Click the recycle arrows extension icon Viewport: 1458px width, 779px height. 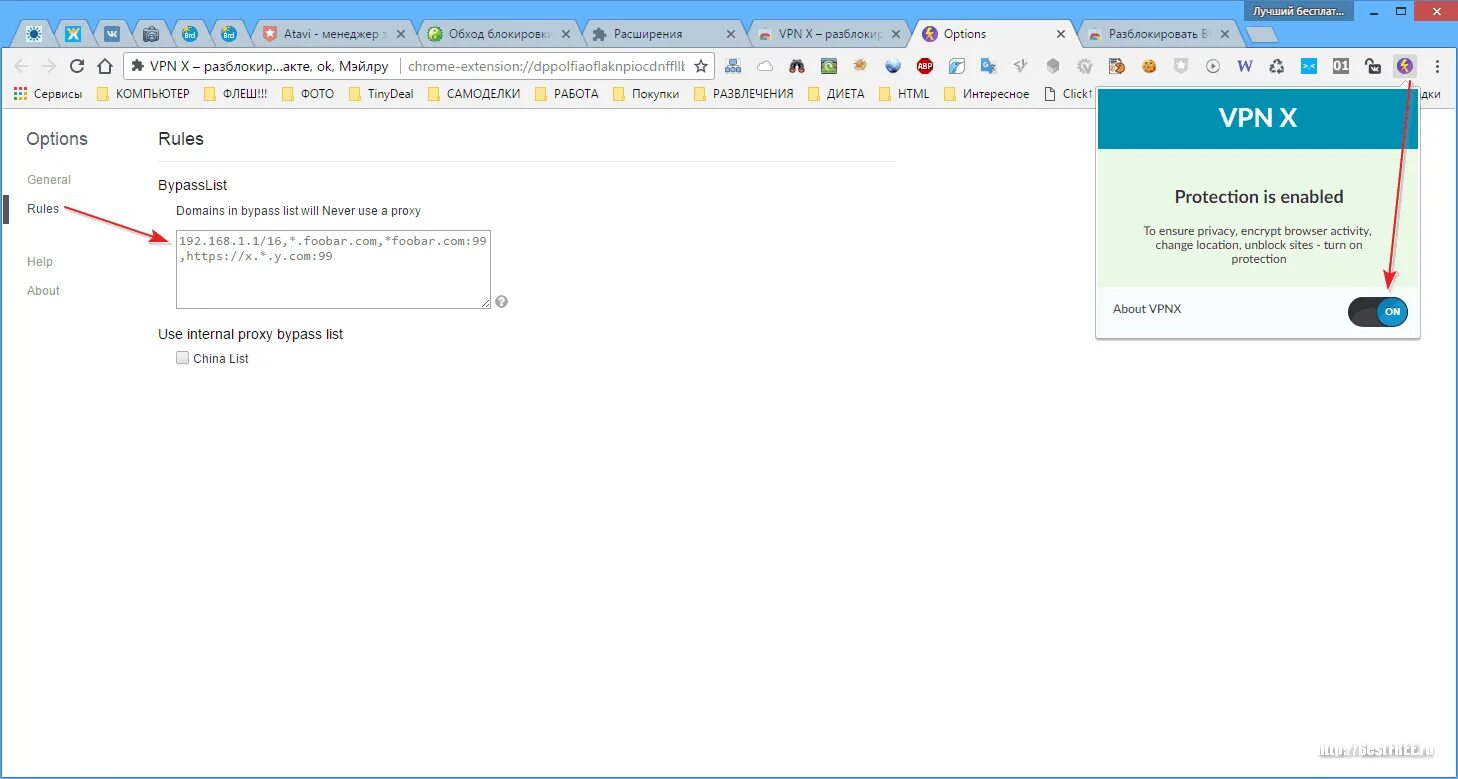(1277, 67)
